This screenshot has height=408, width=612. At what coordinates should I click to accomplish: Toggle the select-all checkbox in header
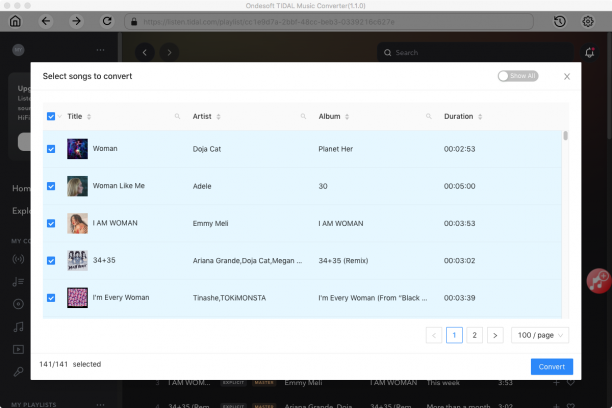click(x=51, y=116)
